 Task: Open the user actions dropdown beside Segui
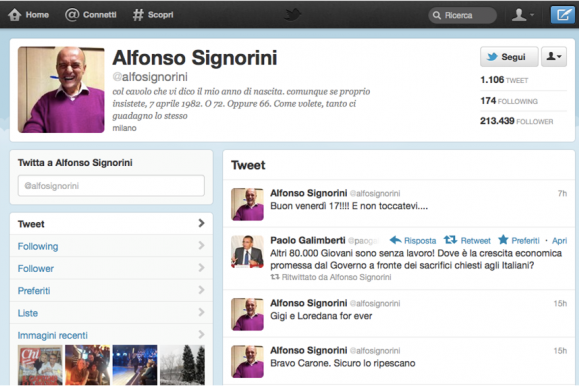pos(554,57)
